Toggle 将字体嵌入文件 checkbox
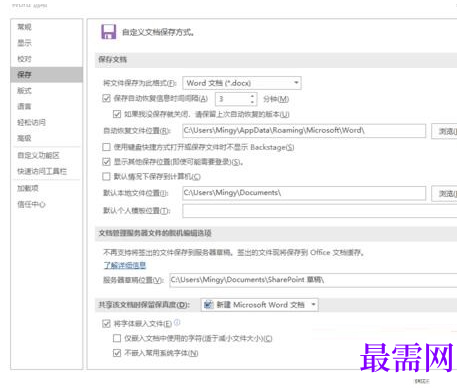This screenshot has width=472, height=389. pos(106,323)
